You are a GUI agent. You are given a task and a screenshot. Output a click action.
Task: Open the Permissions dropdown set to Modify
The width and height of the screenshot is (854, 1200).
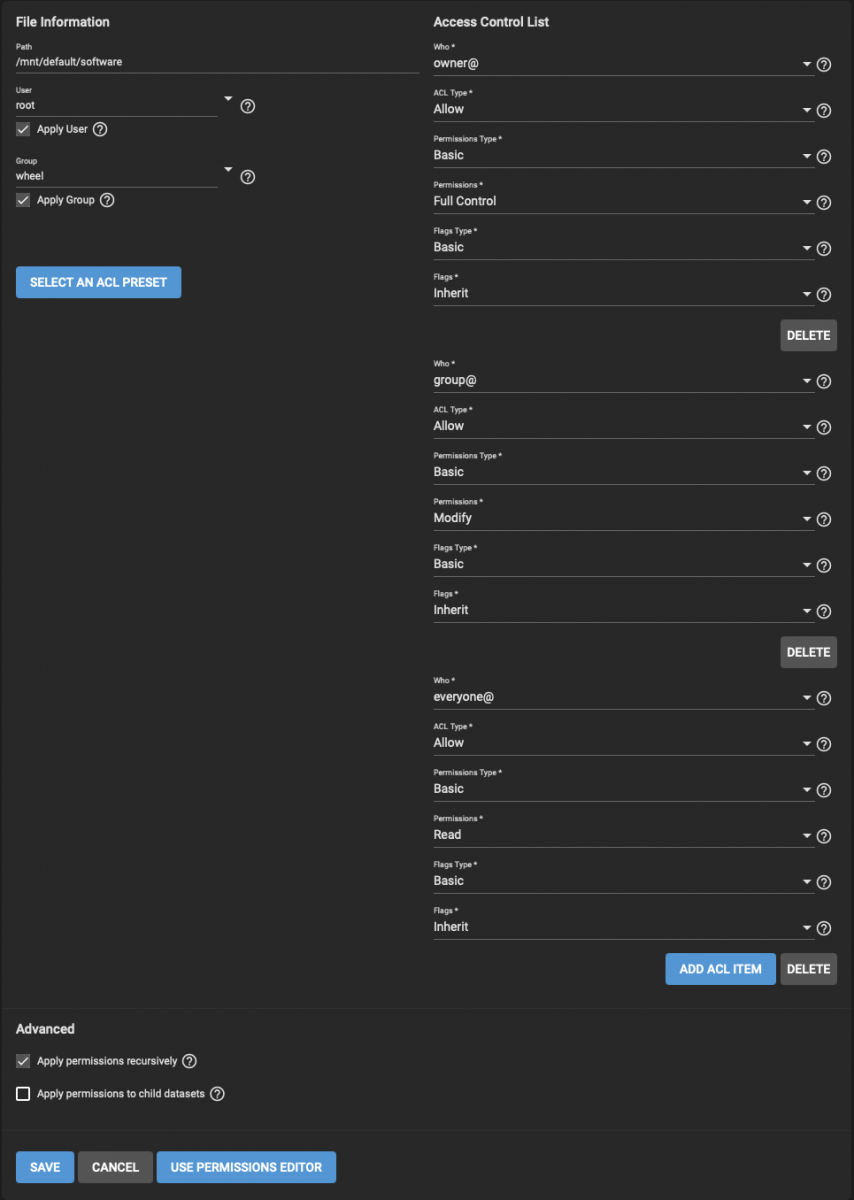[x=623, y=518]
